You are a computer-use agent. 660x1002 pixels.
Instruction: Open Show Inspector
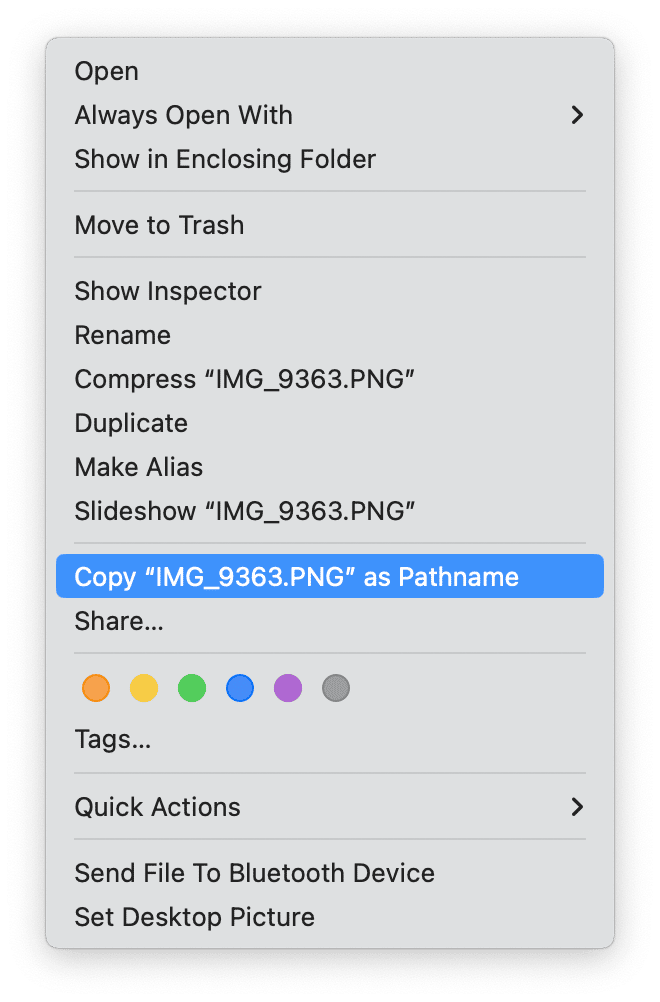coord(168,291)
